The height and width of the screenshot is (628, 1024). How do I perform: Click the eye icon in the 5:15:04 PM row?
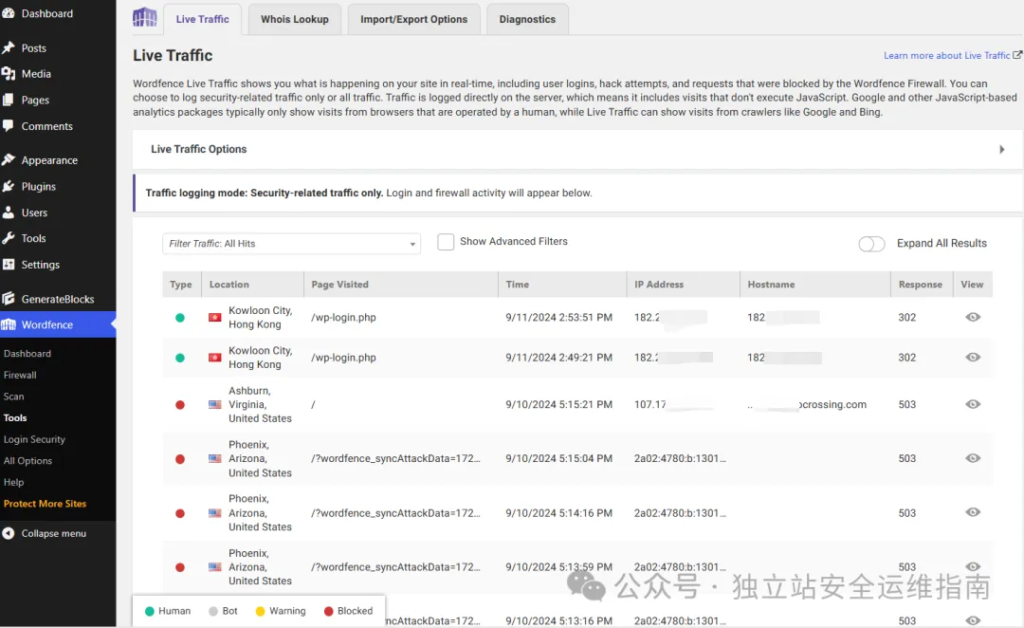pos(972,458)
